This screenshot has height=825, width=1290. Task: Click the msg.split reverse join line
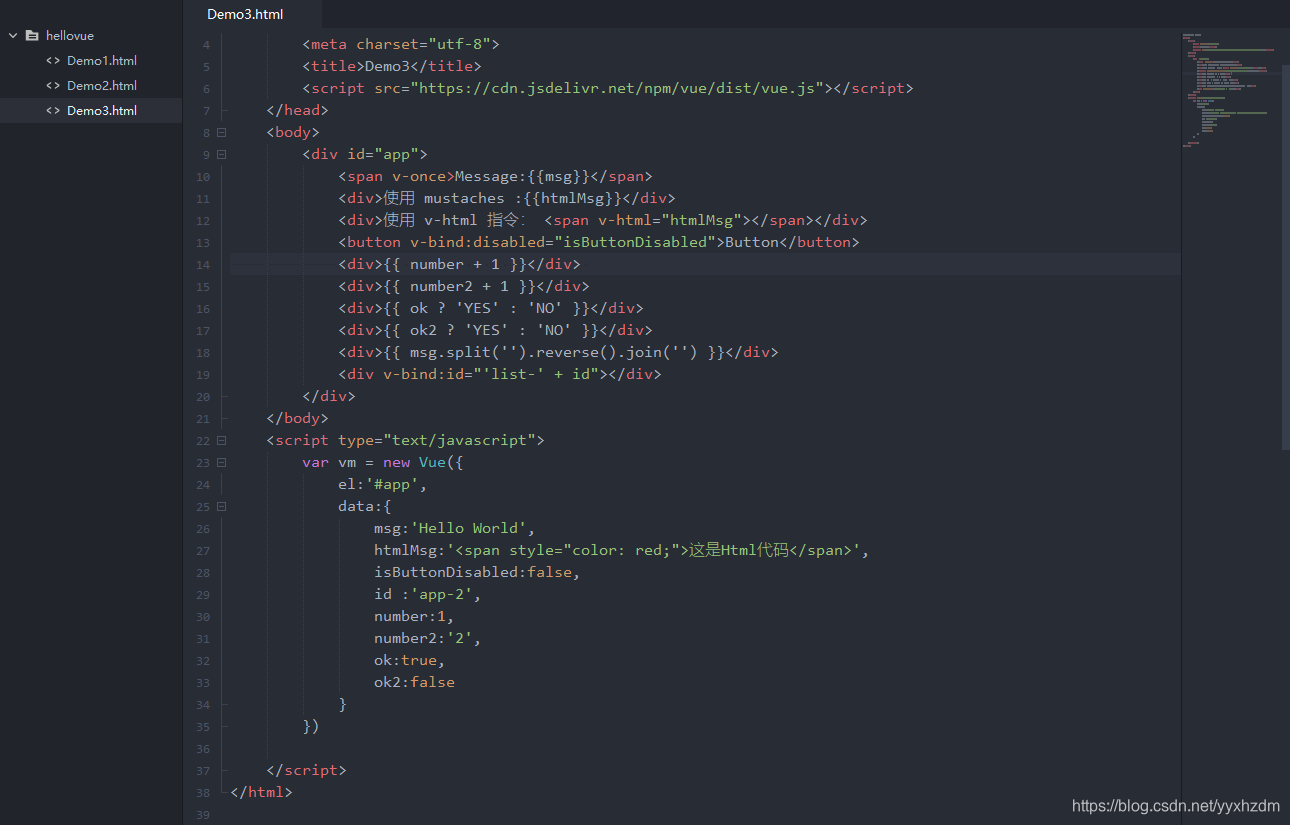point(558,352)
